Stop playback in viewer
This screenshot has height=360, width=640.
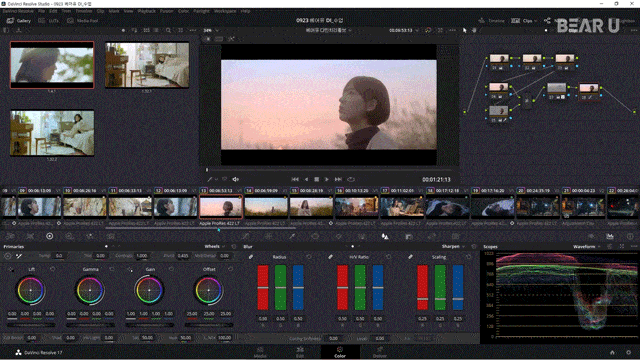317,179
